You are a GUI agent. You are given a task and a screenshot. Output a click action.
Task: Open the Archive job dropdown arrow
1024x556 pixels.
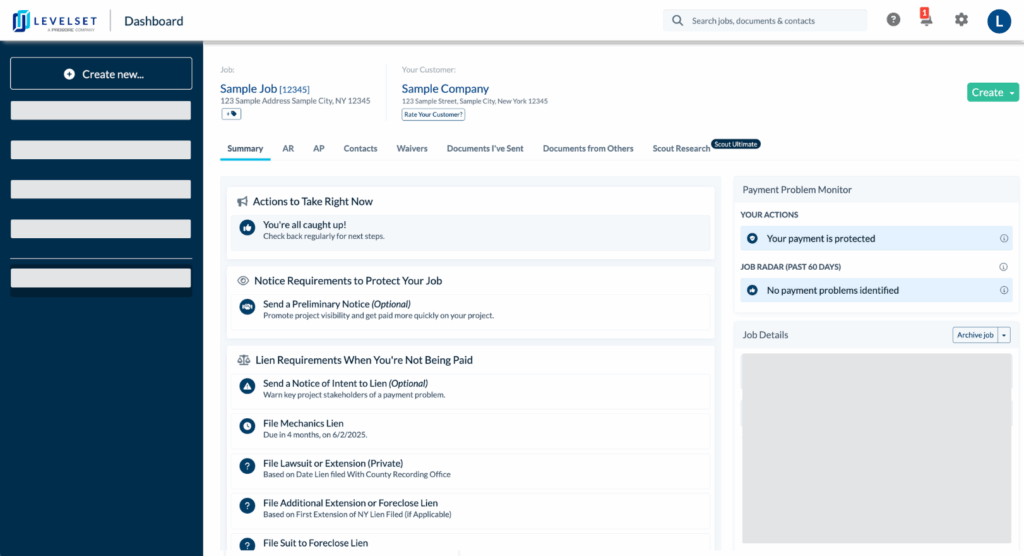1005,335
